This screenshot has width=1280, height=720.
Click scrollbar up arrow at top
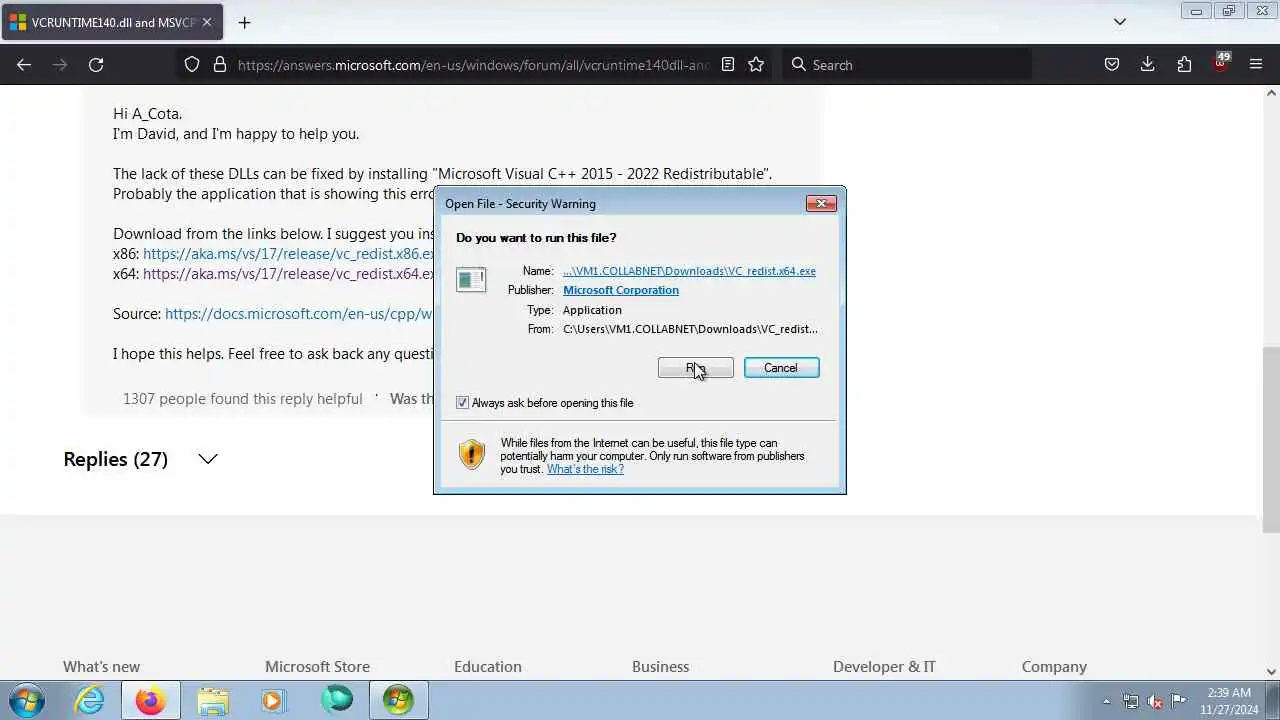(1271, 93)
